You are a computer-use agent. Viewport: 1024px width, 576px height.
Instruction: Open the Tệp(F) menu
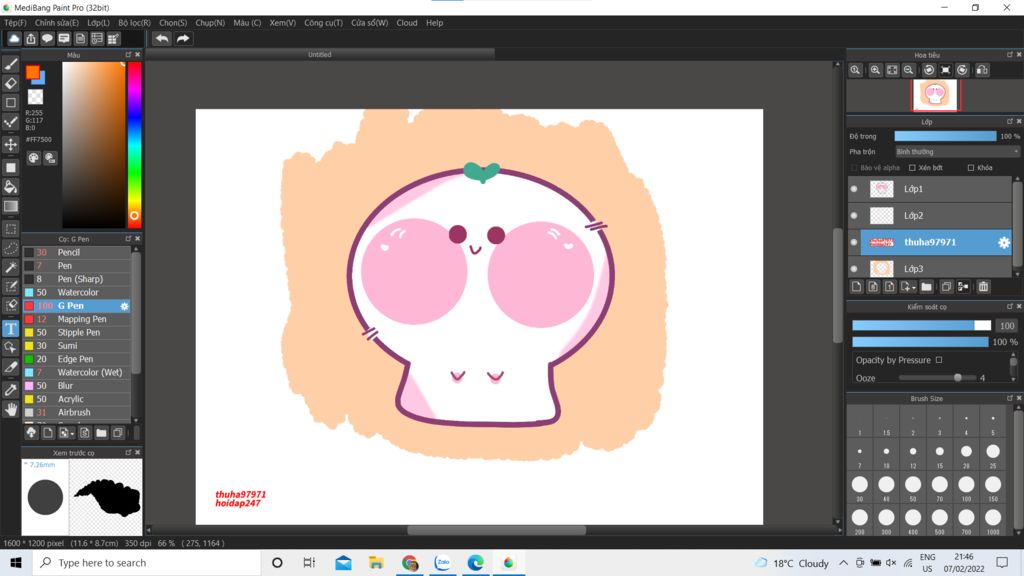pos(15,23)
